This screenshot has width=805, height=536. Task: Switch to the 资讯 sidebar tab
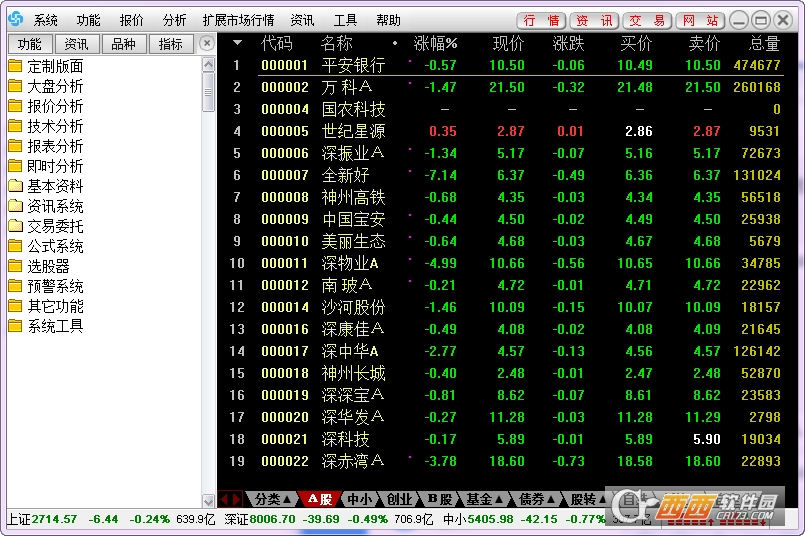point(76,44)
